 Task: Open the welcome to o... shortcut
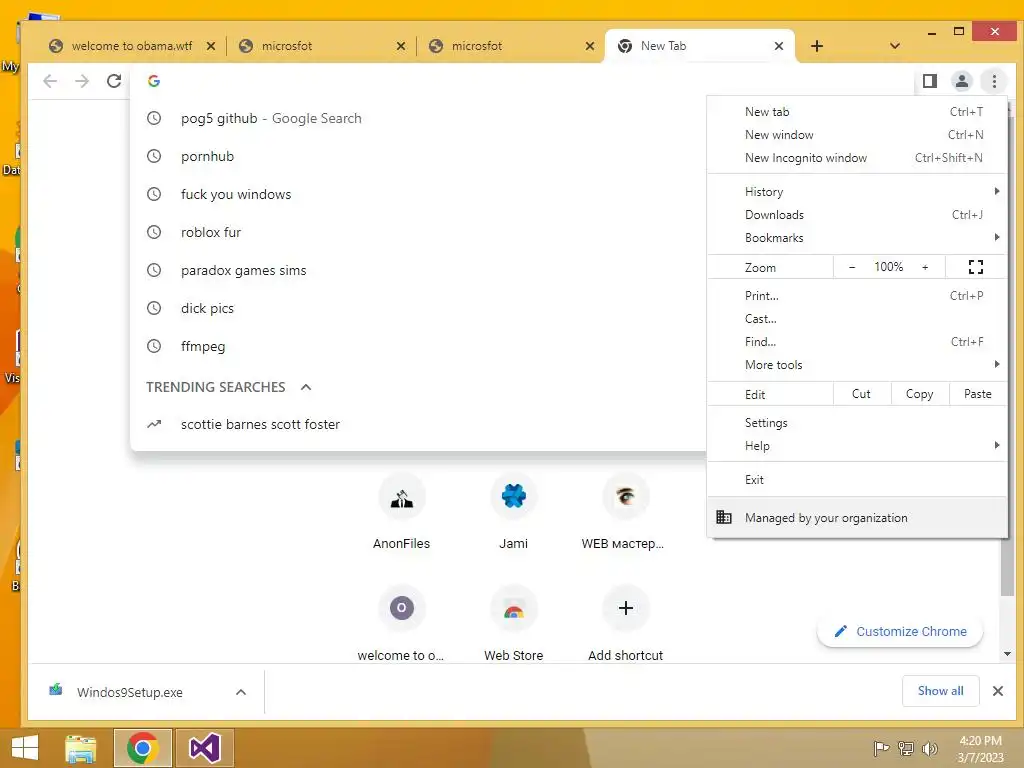[x=402, y=624]
